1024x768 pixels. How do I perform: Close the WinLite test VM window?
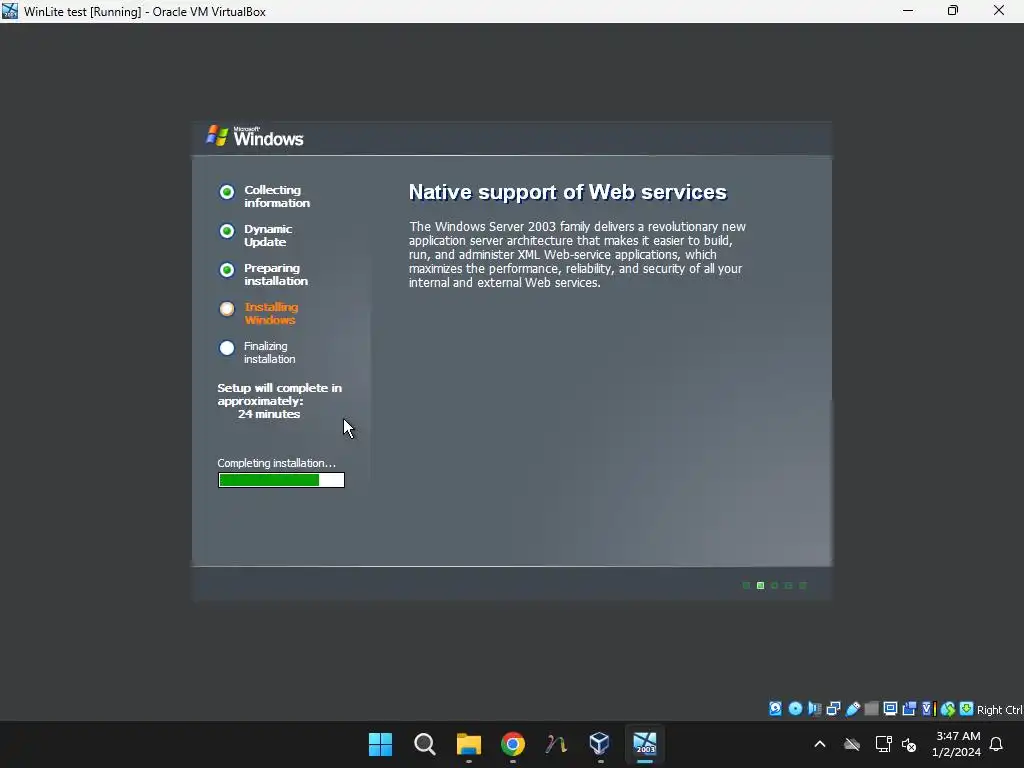click(x=999, y=11)
